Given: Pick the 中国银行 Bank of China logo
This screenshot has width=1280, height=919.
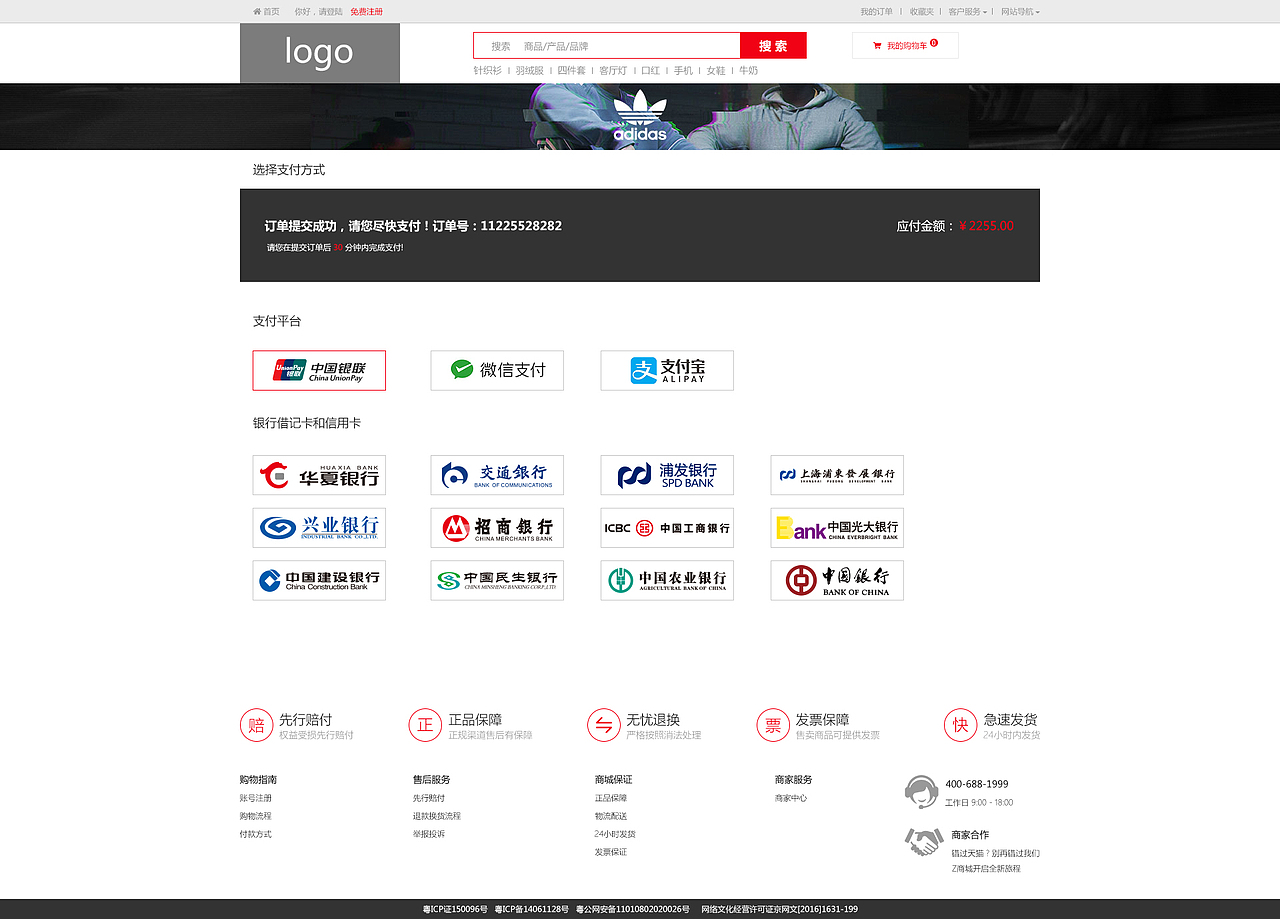Looking at the screenshot, I should tap(836, 580).
